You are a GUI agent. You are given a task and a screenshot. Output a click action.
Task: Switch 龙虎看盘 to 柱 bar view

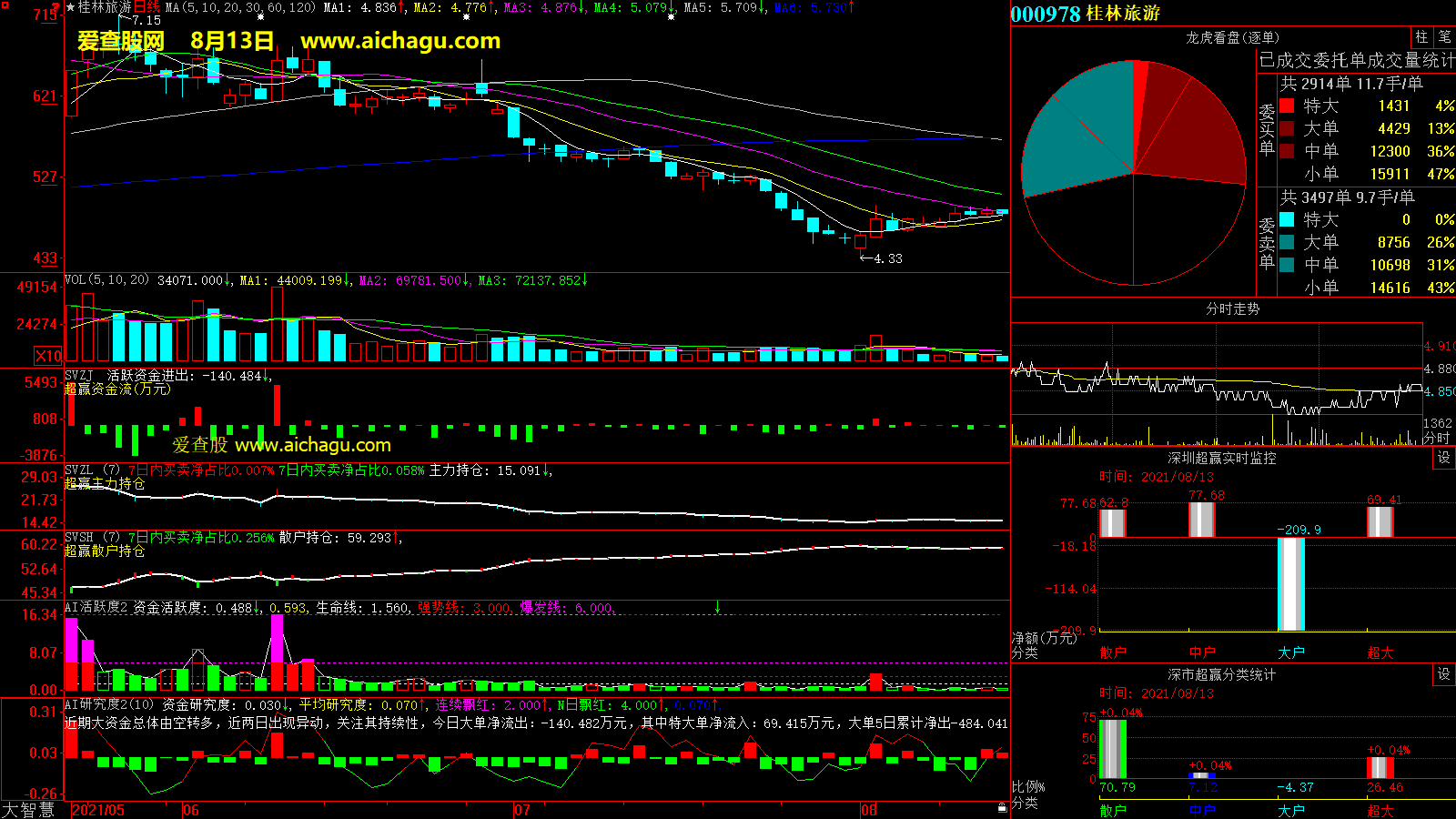[1421, 37]
